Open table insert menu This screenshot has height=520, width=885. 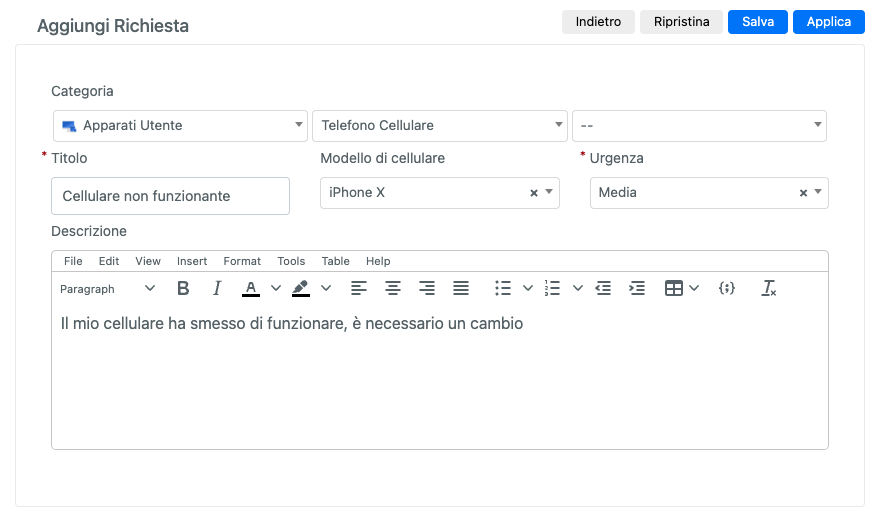(682, 289)
